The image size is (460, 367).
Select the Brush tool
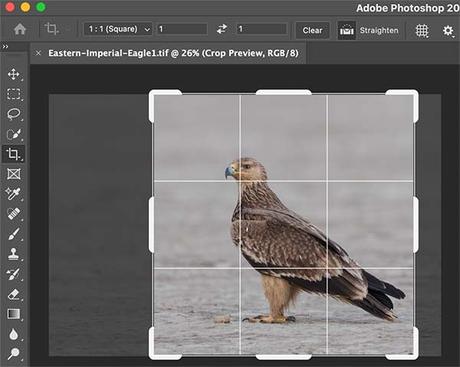click(13, 234)
